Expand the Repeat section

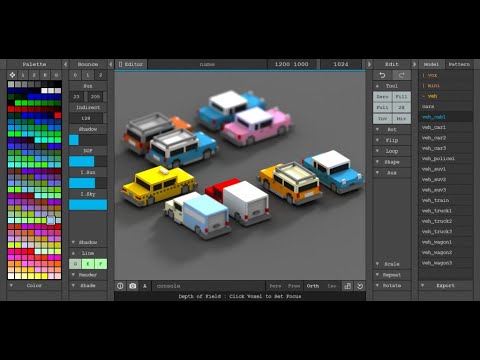coord(392,275)
